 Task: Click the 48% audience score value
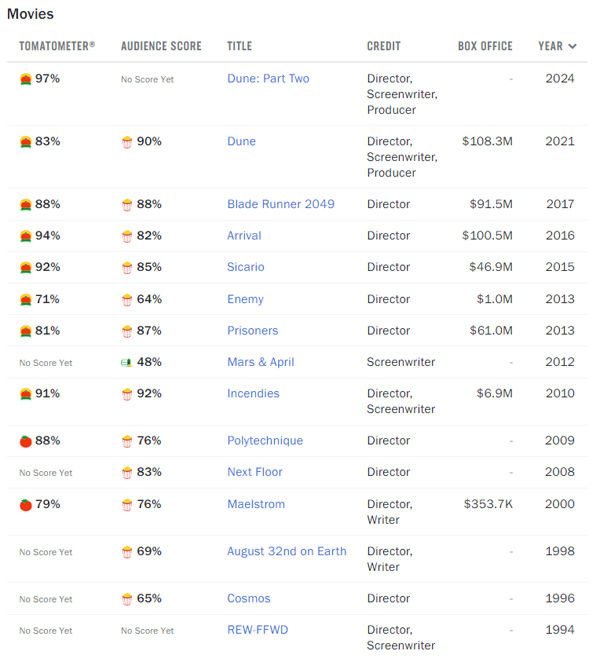[149, 362]
